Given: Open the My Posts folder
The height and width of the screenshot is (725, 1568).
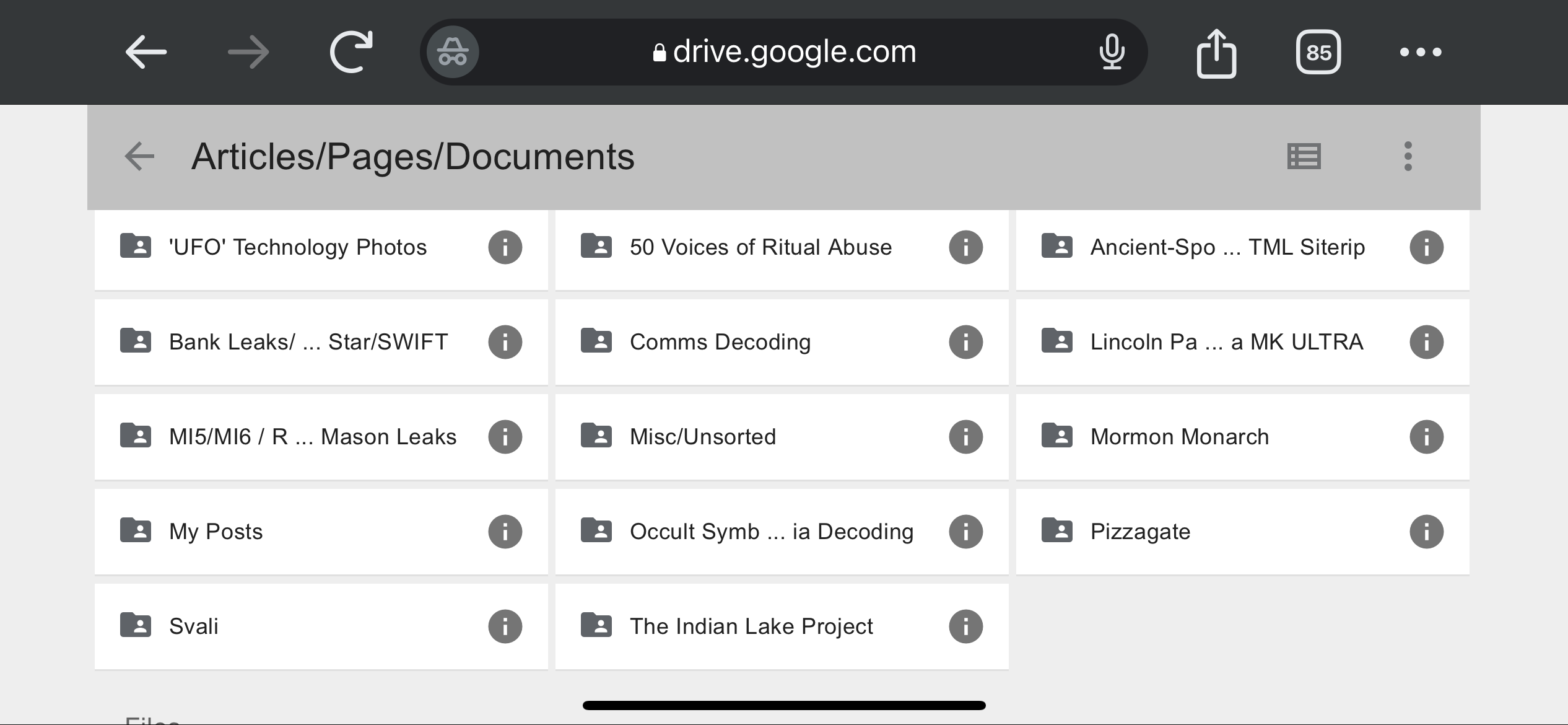Looking at the screenshot, I should point(216,532).
